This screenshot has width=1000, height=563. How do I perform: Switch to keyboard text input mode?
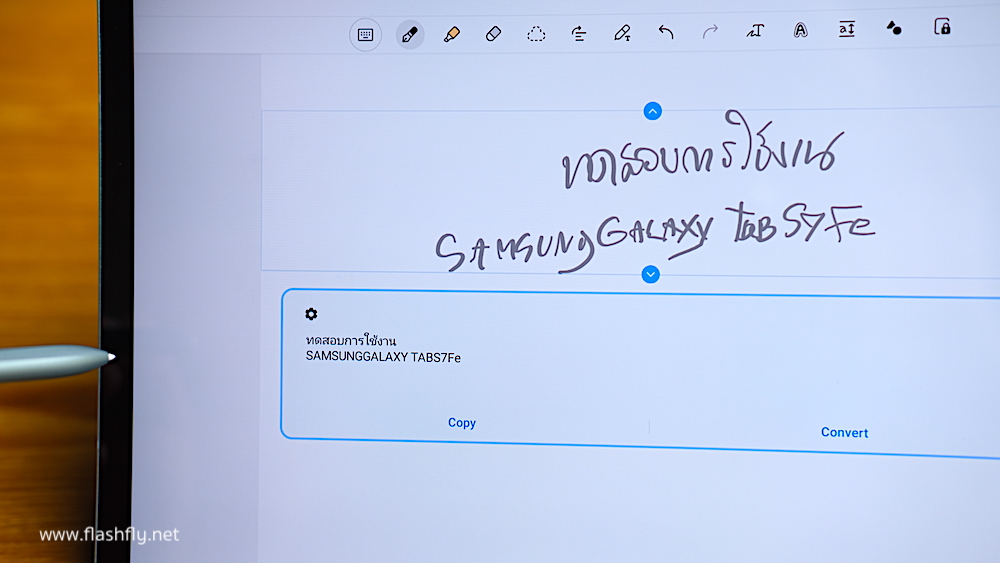coord(366,35)
